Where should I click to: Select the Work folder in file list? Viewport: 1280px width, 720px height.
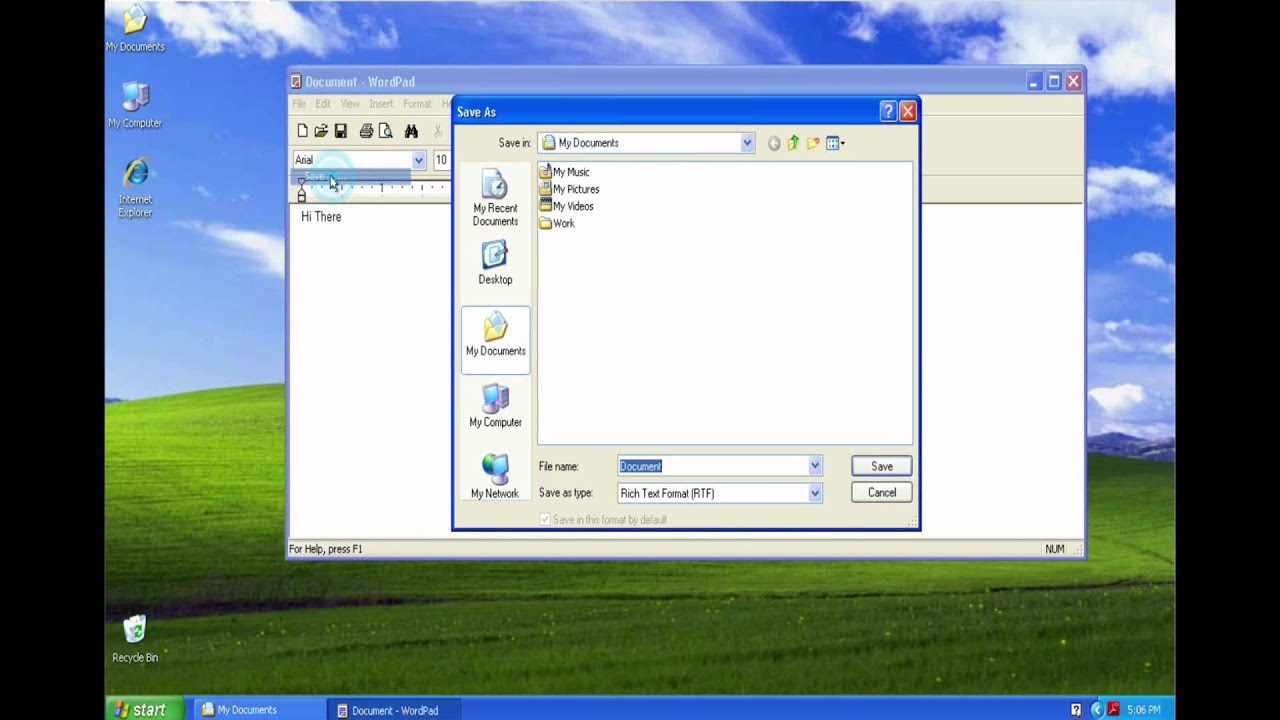tap(557, 223)
